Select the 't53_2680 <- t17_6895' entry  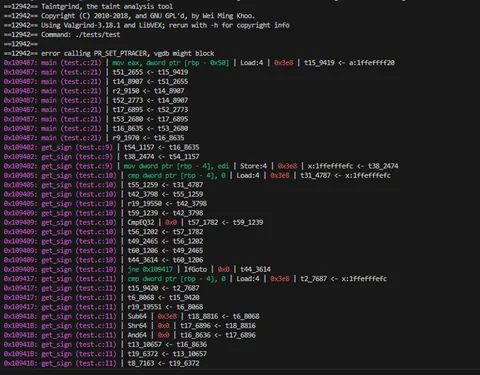(x=150, y=119)
